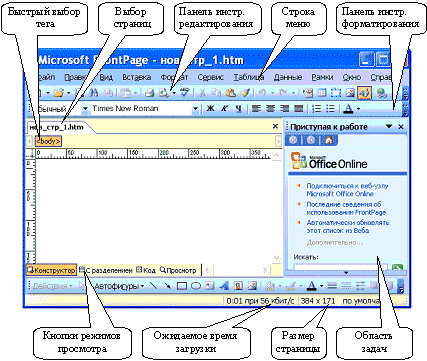Toggle bold formatting (Ж)
The width and height of the screenshot is (427, 361).
coord(210,108)
